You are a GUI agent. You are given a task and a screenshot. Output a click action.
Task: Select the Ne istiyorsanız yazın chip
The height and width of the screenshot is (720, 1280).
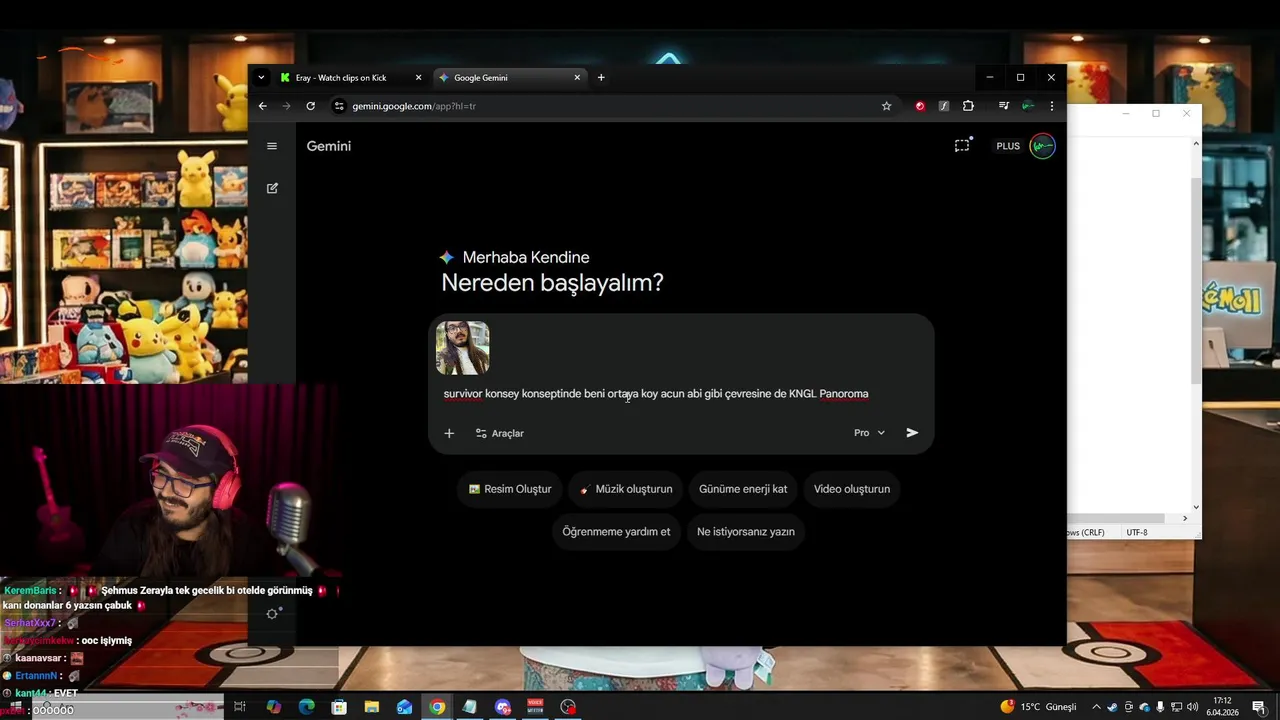[746, 531]
